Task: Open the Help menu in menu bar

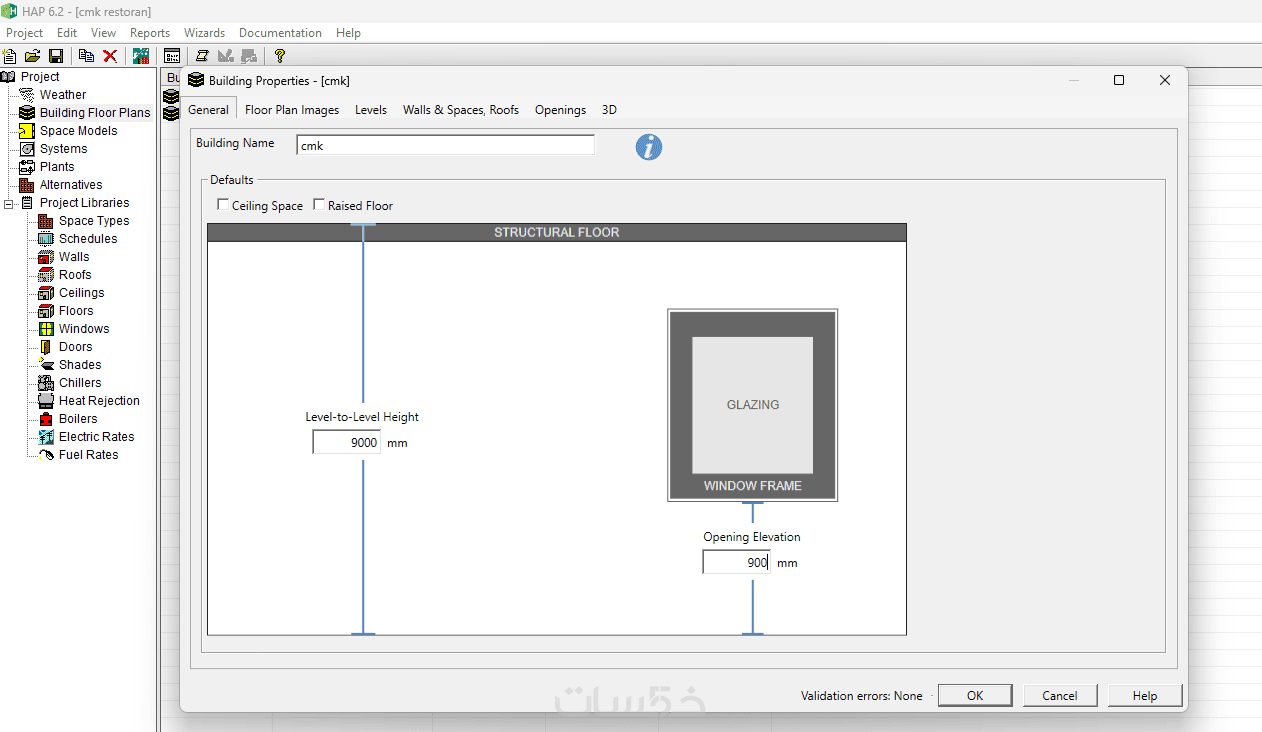Action: coord(348,33)
